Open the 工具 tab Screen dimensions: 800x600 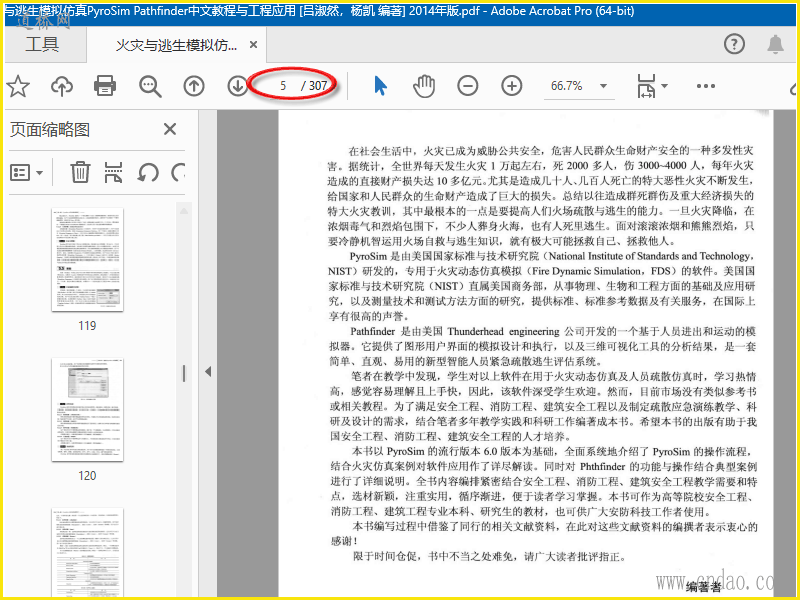coord(42,44)
